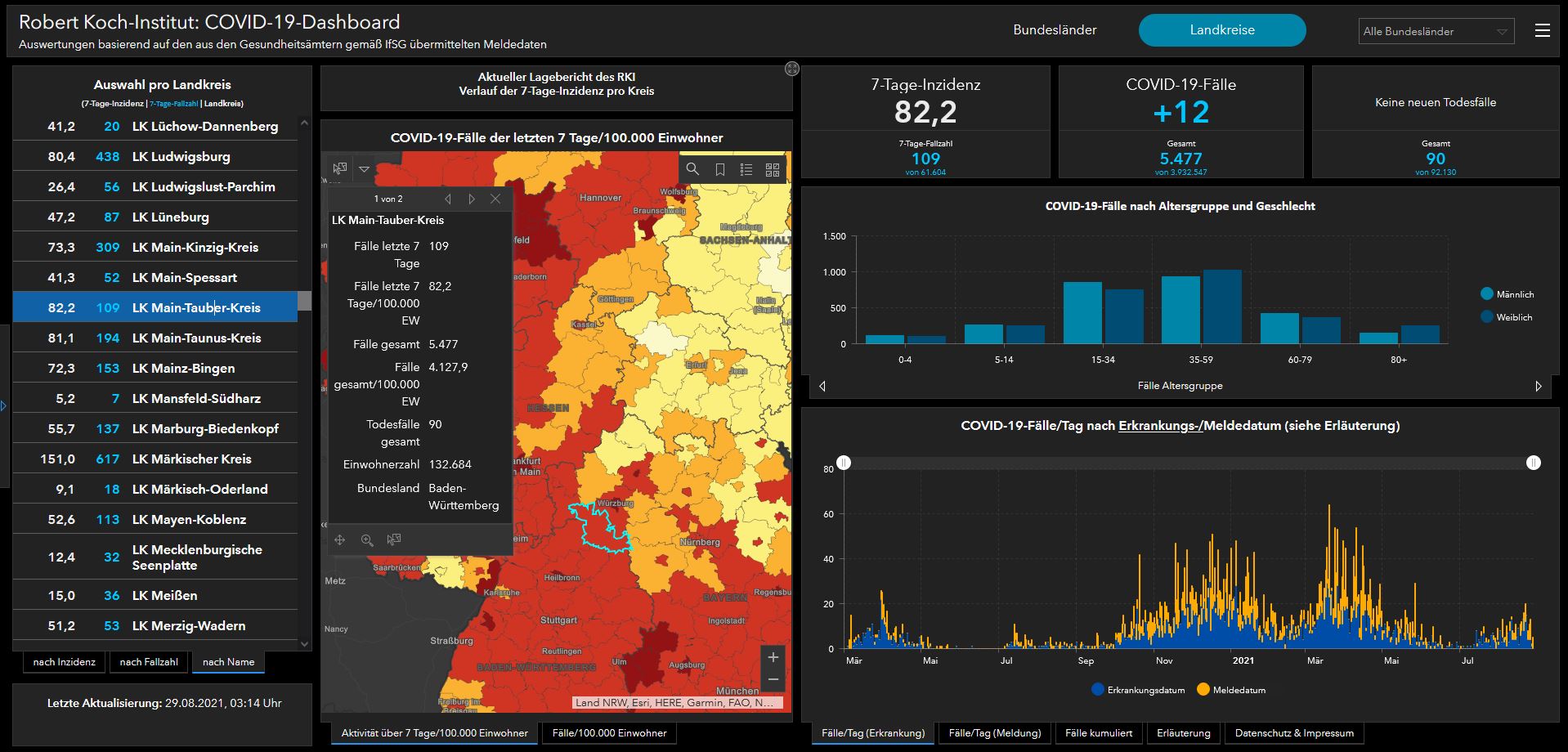Open the basemap gallery grid icon
This screenshot has height=752, width=1568.
tap(773, 169)
